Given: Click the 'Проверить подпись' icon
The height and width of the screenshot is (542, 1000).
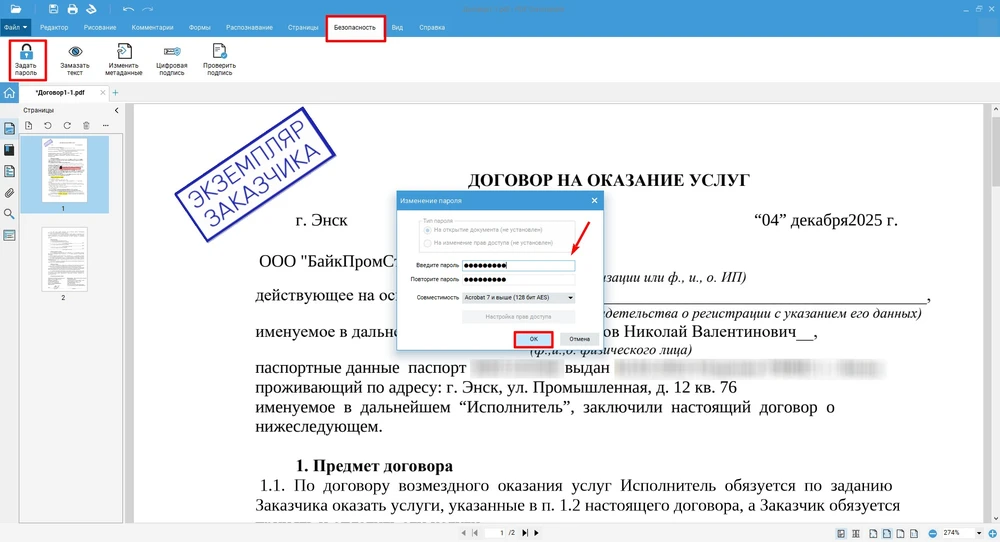Looking at the screenshot, I should pos(219,53).
